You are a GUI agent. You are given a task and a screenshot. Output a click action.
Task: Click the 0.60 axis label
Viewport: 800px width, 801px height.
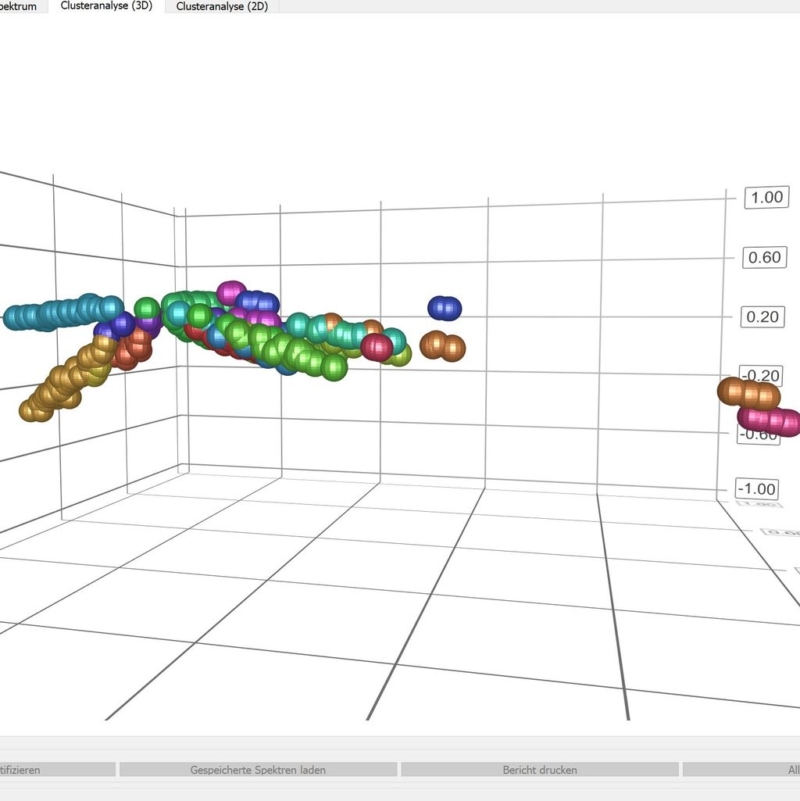pyautogui.click(x=766, y=258)
